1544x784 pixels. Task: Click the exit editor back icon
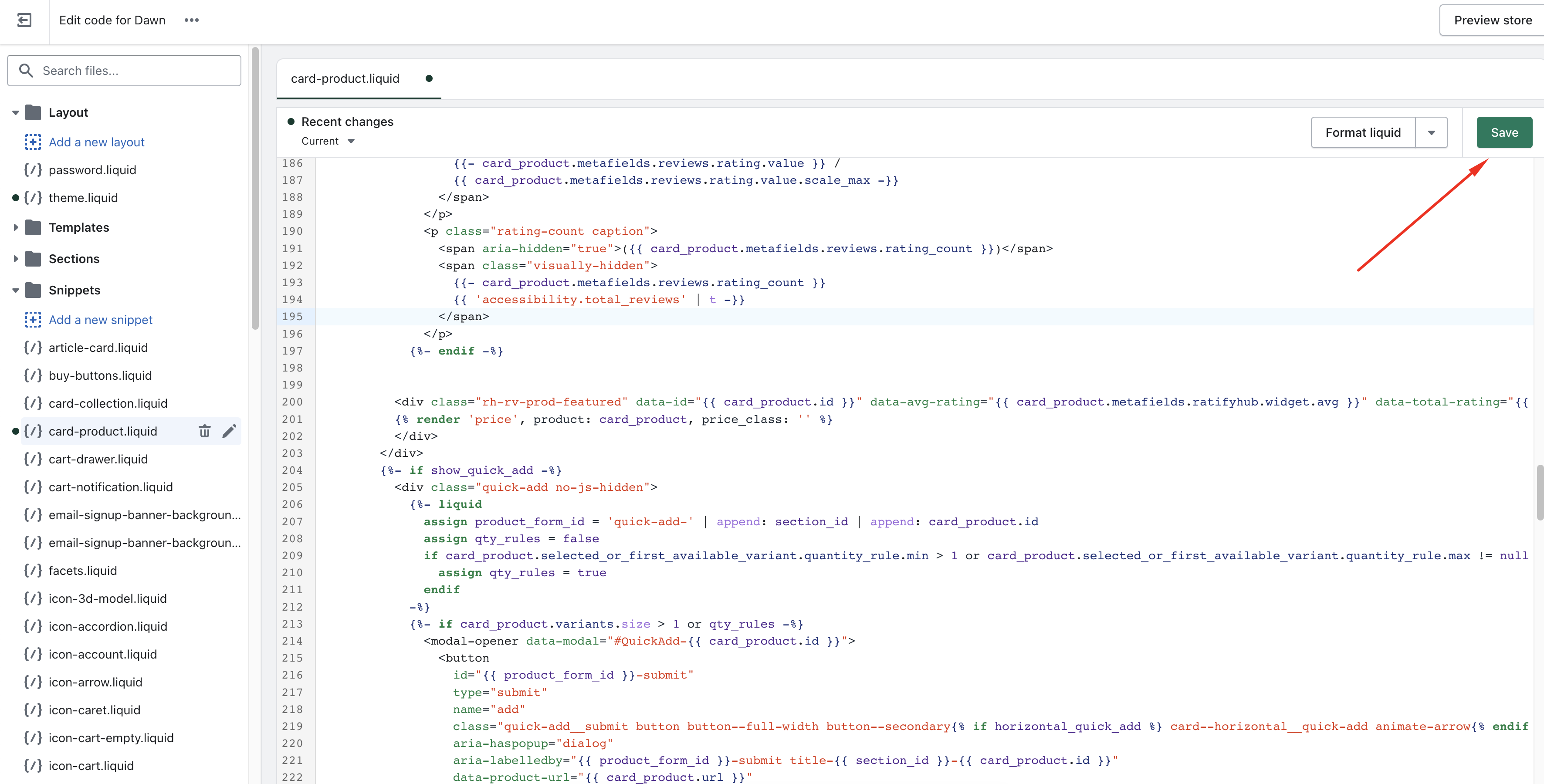pos(24,20)
